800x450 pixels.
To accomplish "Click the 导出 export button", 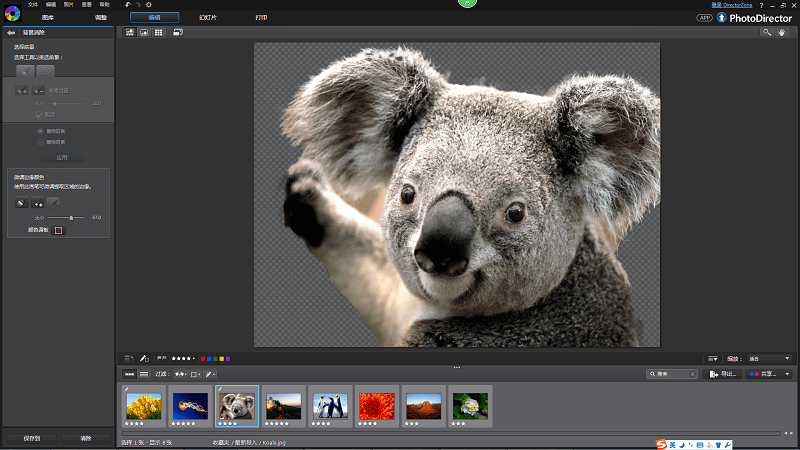I will tap(723, 374).
